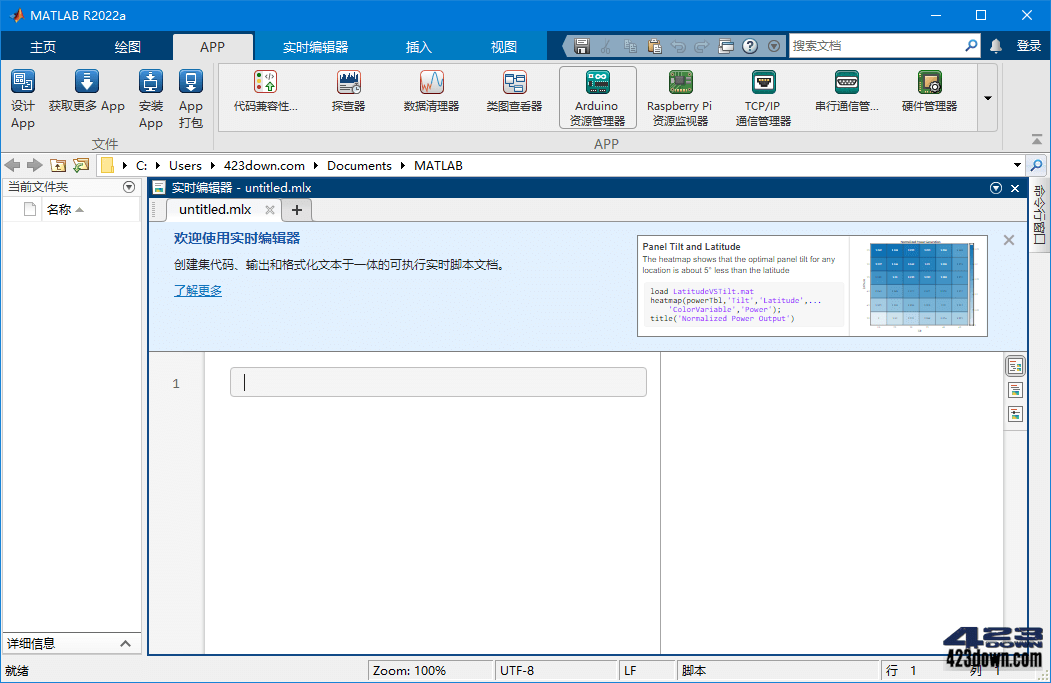
Task: Collapse the 详细信息 panel
Action: (x=125, y=643)
